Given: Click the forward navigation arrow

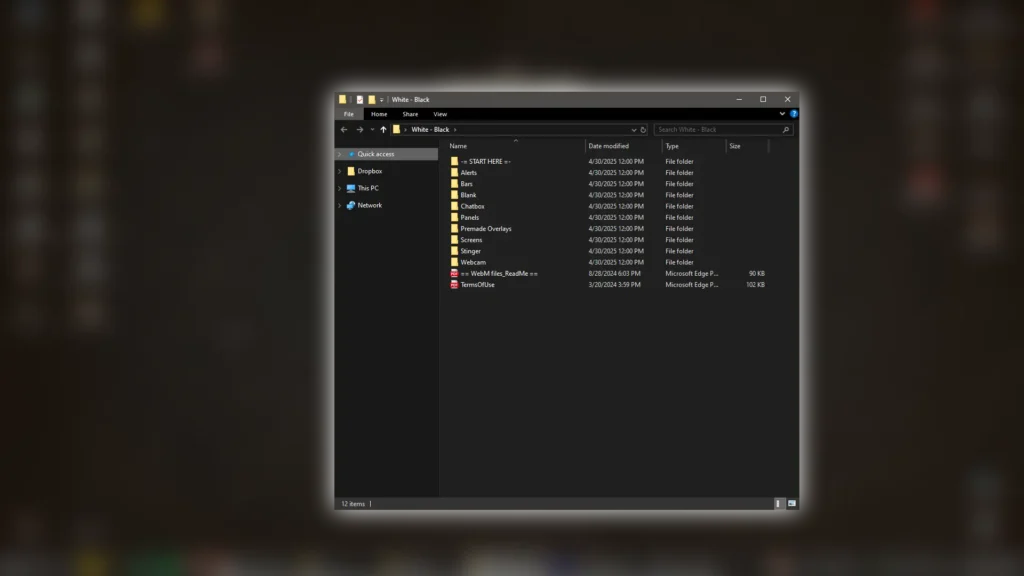Looking at the screenshot, I should pyautogui.click(x=361, y=130).
